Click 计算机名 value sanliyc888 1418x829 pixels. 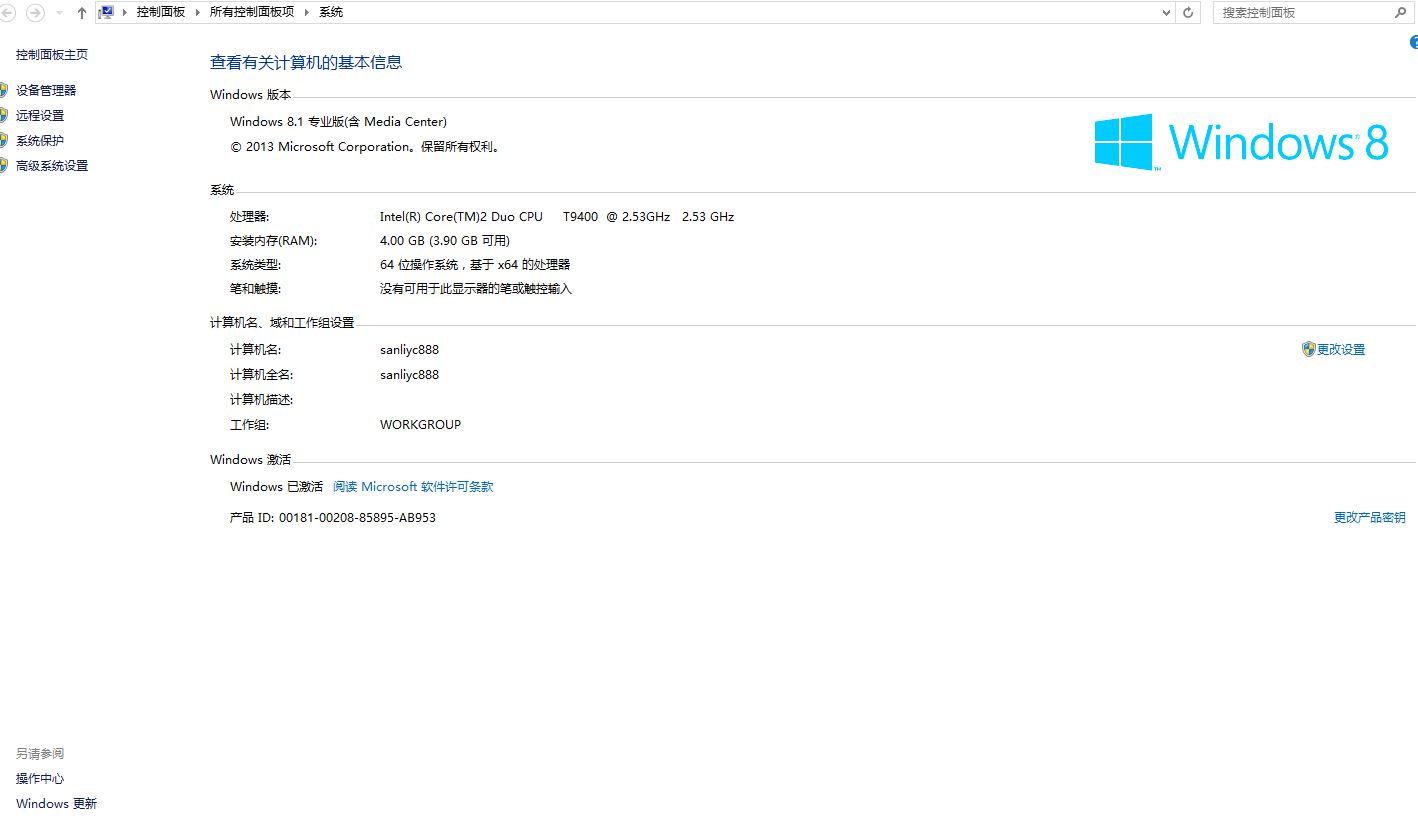pos(409,350)
